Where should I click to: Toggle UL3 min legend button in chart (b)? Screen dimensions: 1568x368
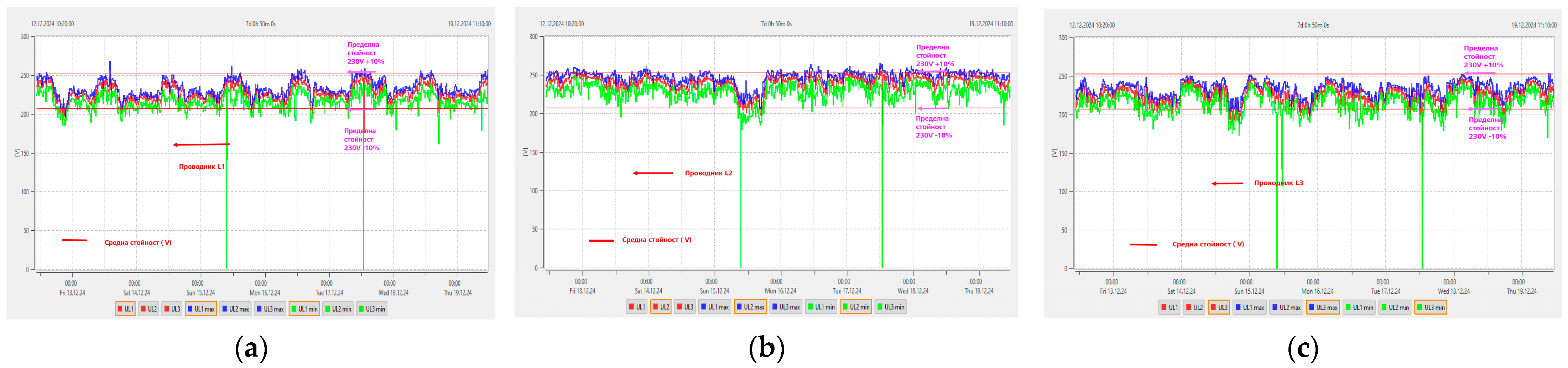(x=891, y=307)
